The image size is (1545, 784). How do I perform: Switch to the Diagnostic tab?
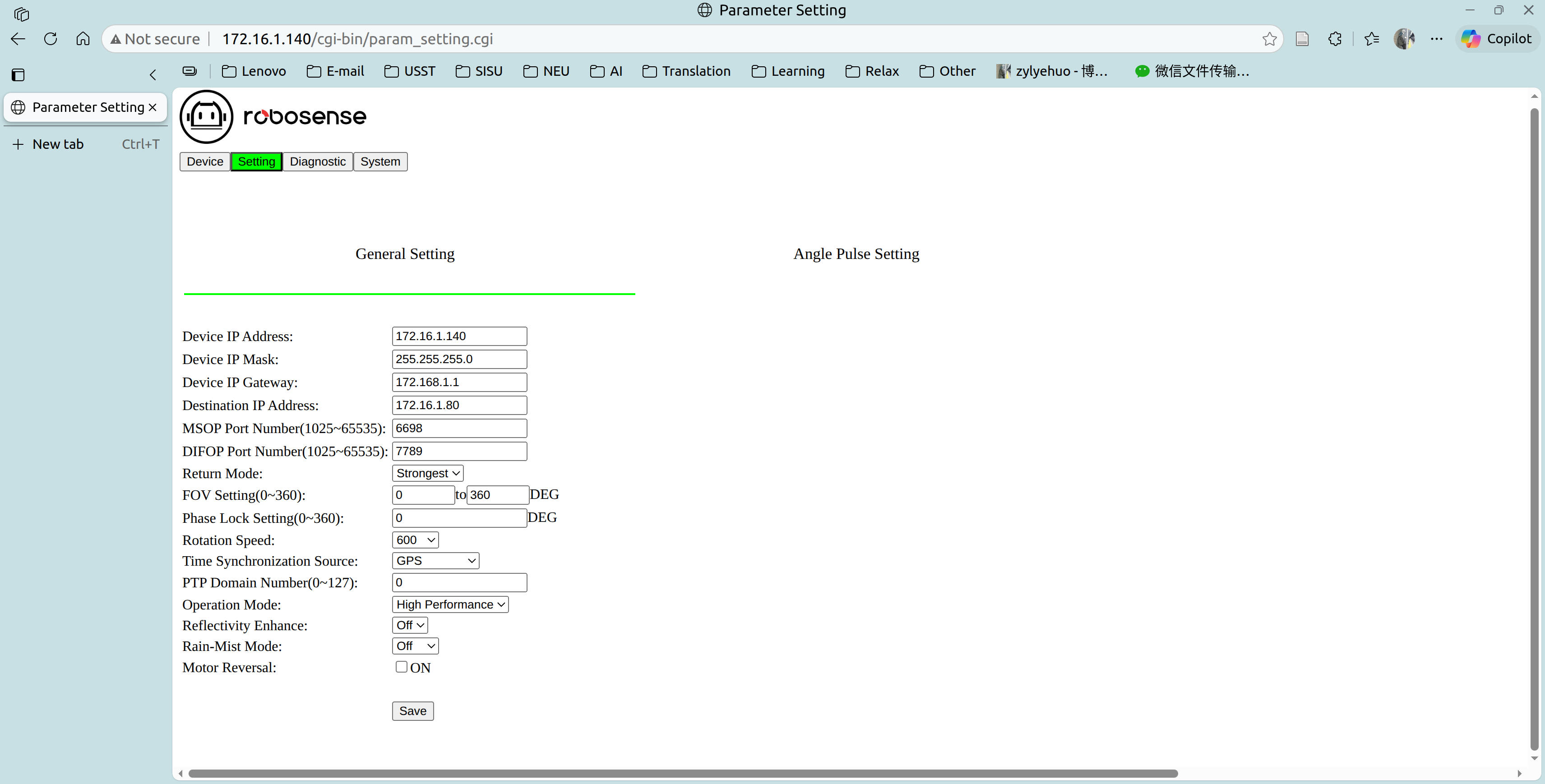pos(317,162)
